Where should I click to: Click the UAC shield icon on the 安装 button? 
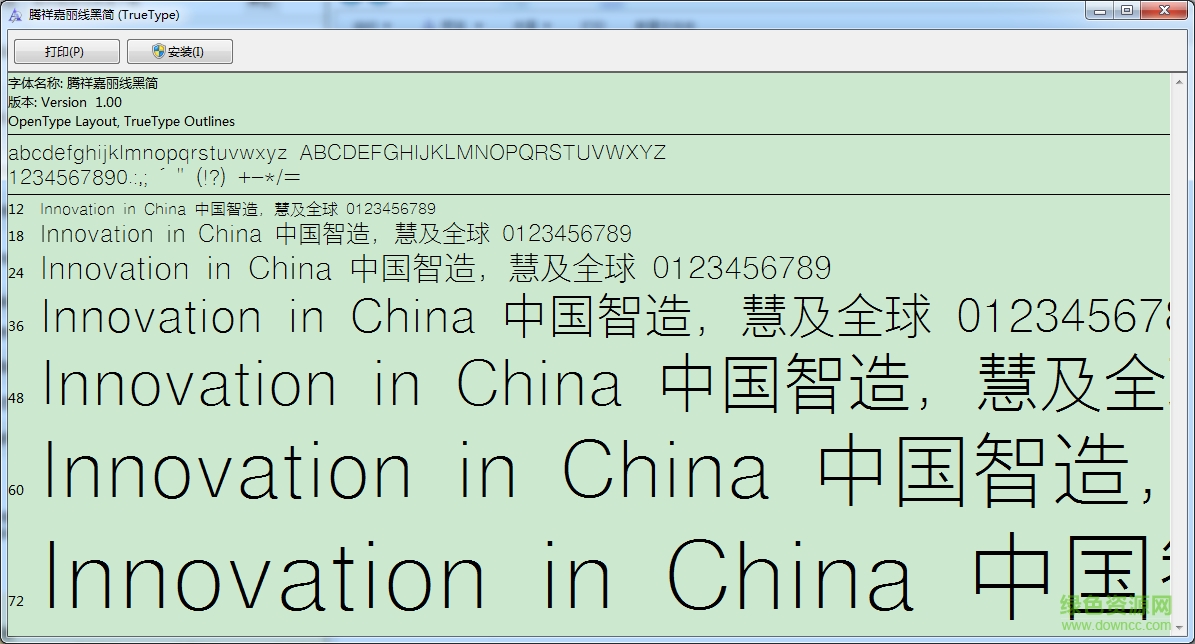(158, 51)
